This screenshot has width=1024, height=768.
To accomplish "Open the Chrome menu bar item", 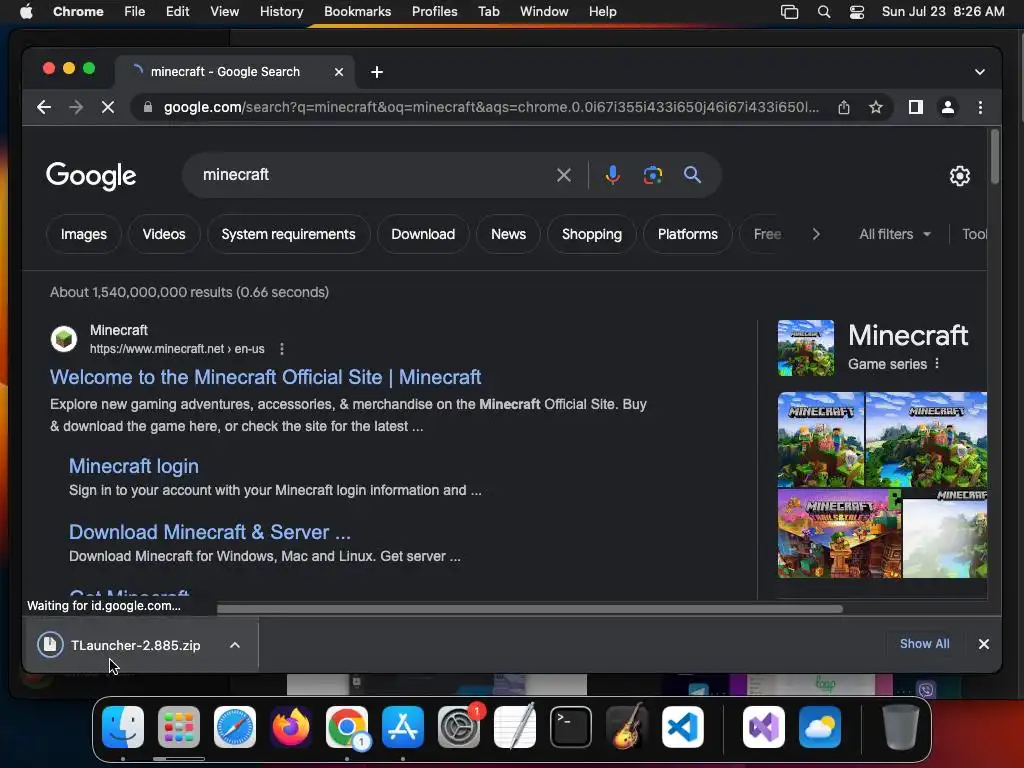I will click(x=78, y=12).
